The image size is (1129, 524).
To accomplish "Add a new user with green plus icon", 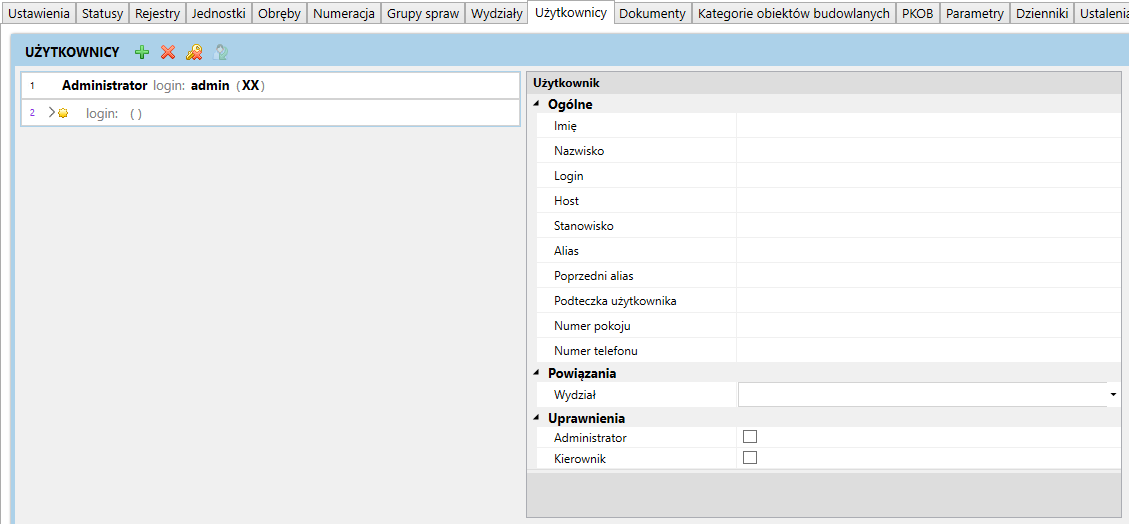I will 143,52.
